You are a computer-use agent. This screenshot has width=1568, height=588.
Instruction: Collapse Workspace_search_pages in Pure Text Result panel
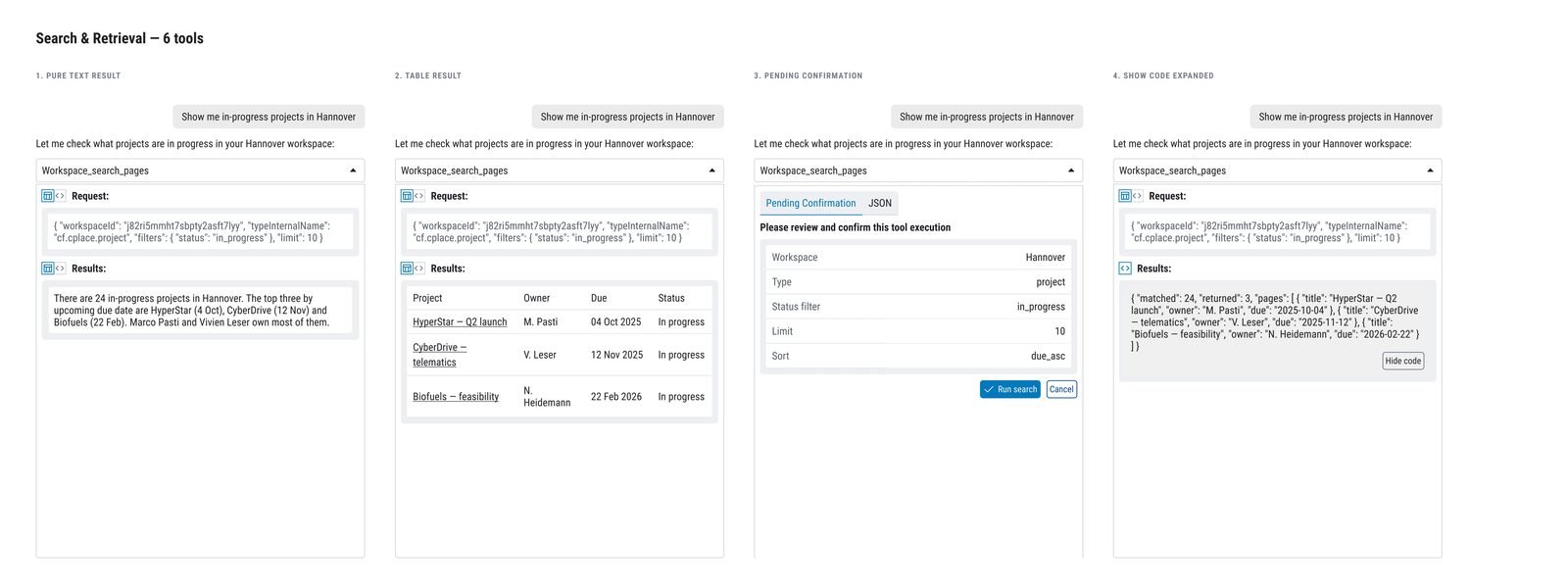click(x=353, y=171)
